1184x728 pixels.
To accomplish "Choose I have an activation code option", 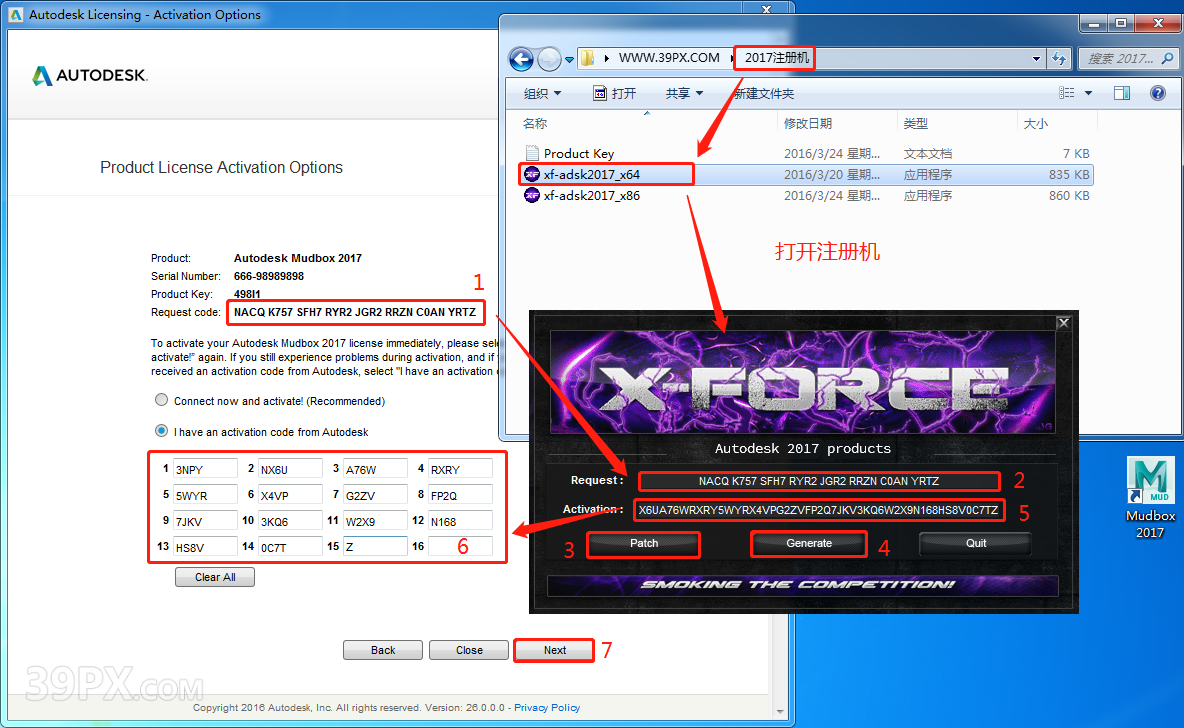I will [161, 432].
